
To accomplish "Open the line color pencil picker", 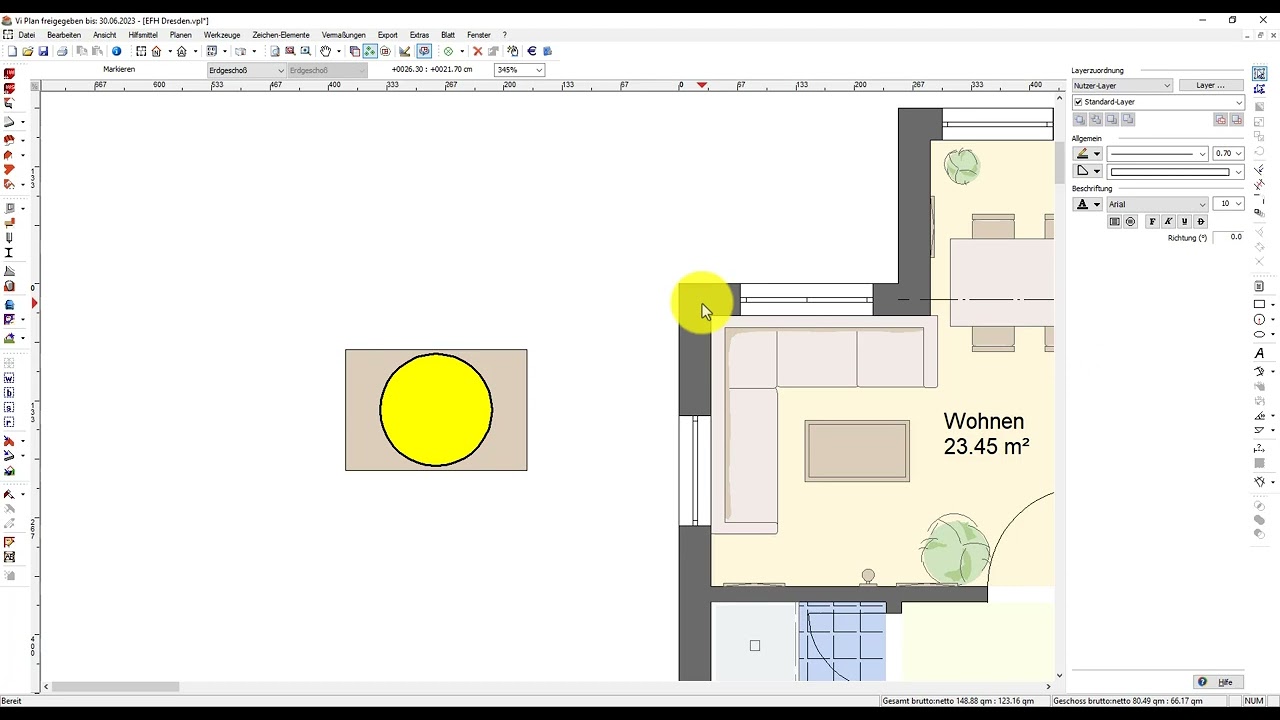I will click(x=1087, y=154).
